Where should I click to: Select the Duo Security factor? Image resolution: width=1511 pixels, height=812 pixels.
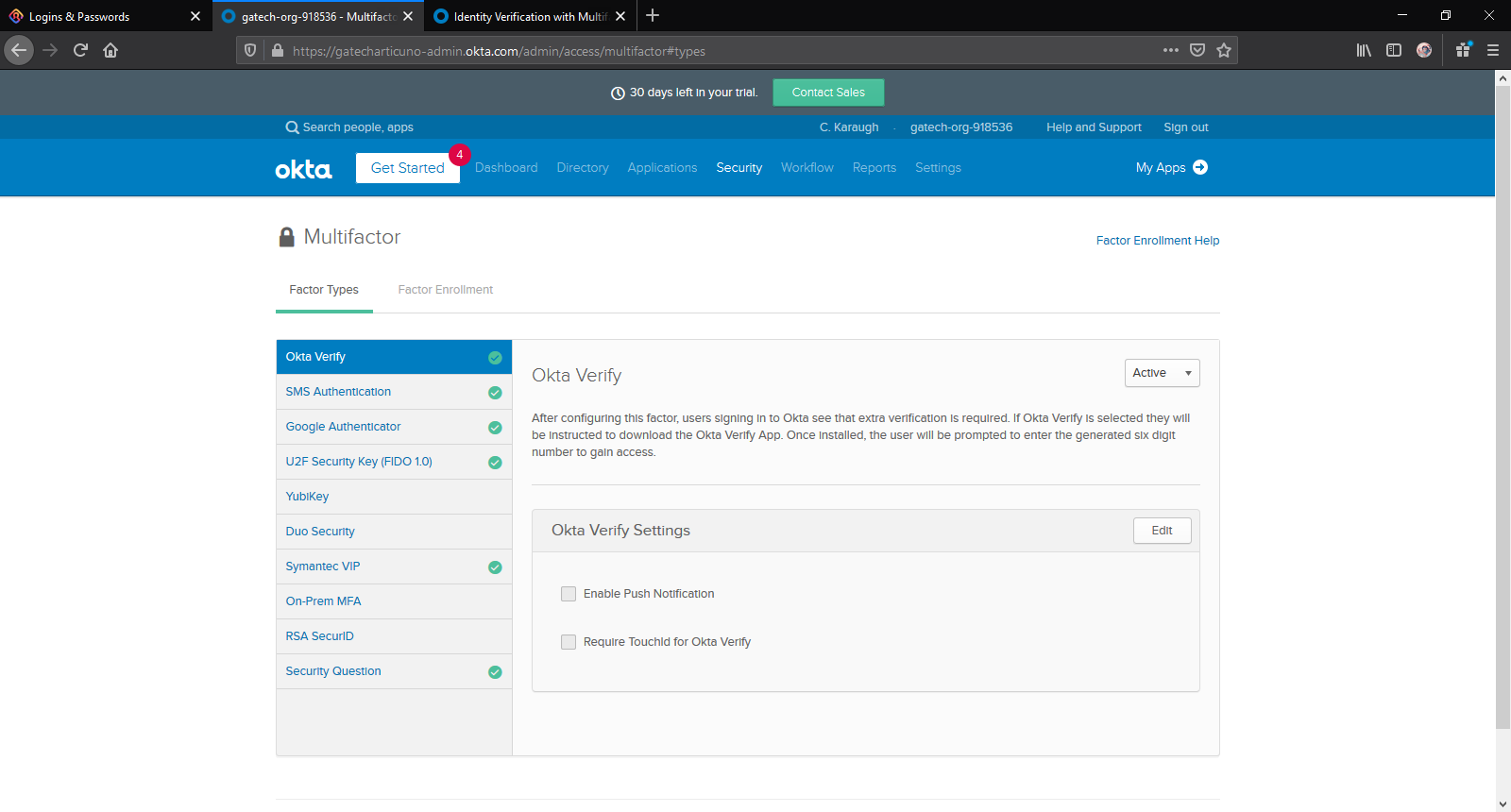[320, 532]
